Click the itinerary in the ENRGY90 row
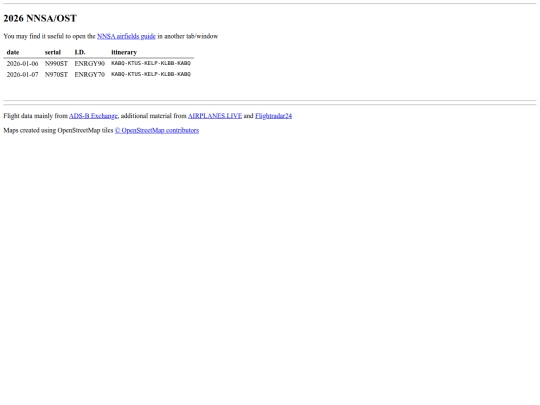 [151, 63]
